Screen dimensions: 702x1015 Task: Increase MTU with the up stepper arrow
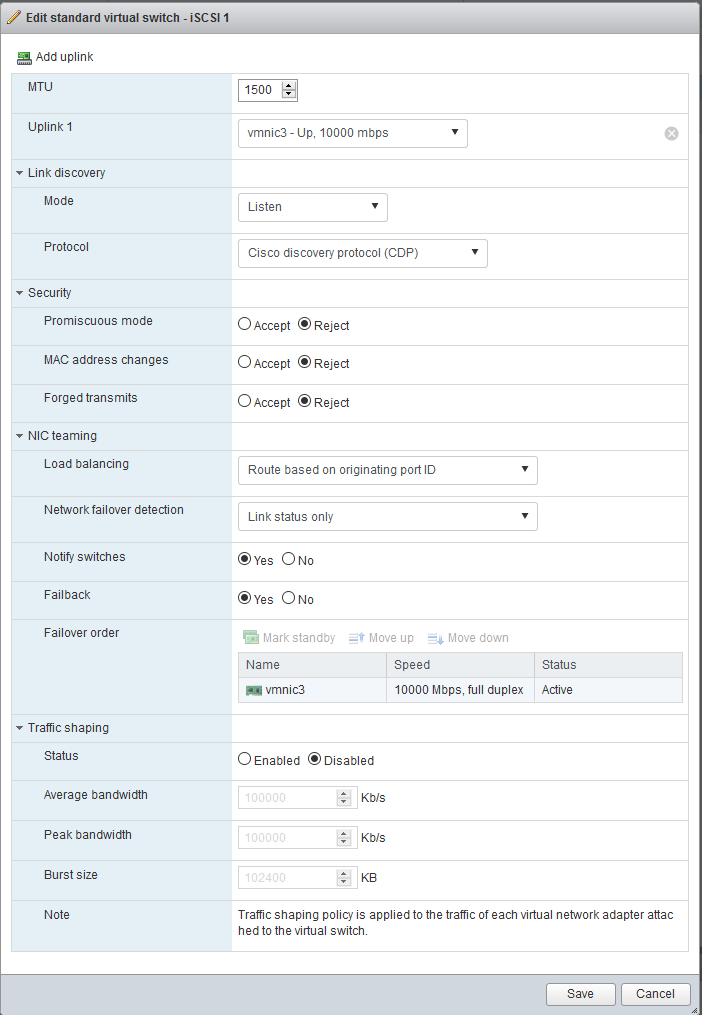pyautogui.click(x=289, y=85)
